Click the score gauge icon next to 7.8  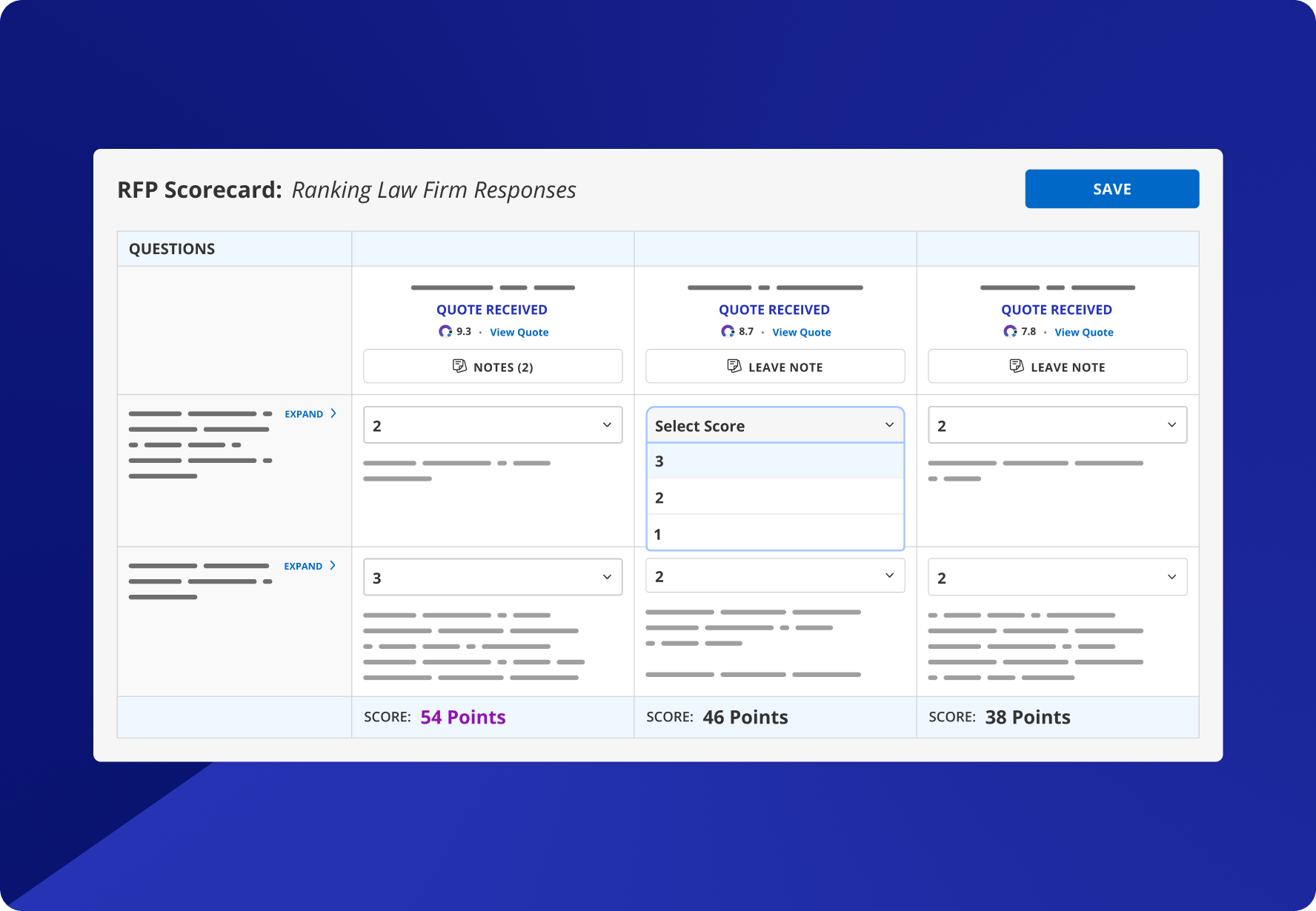1009,331
